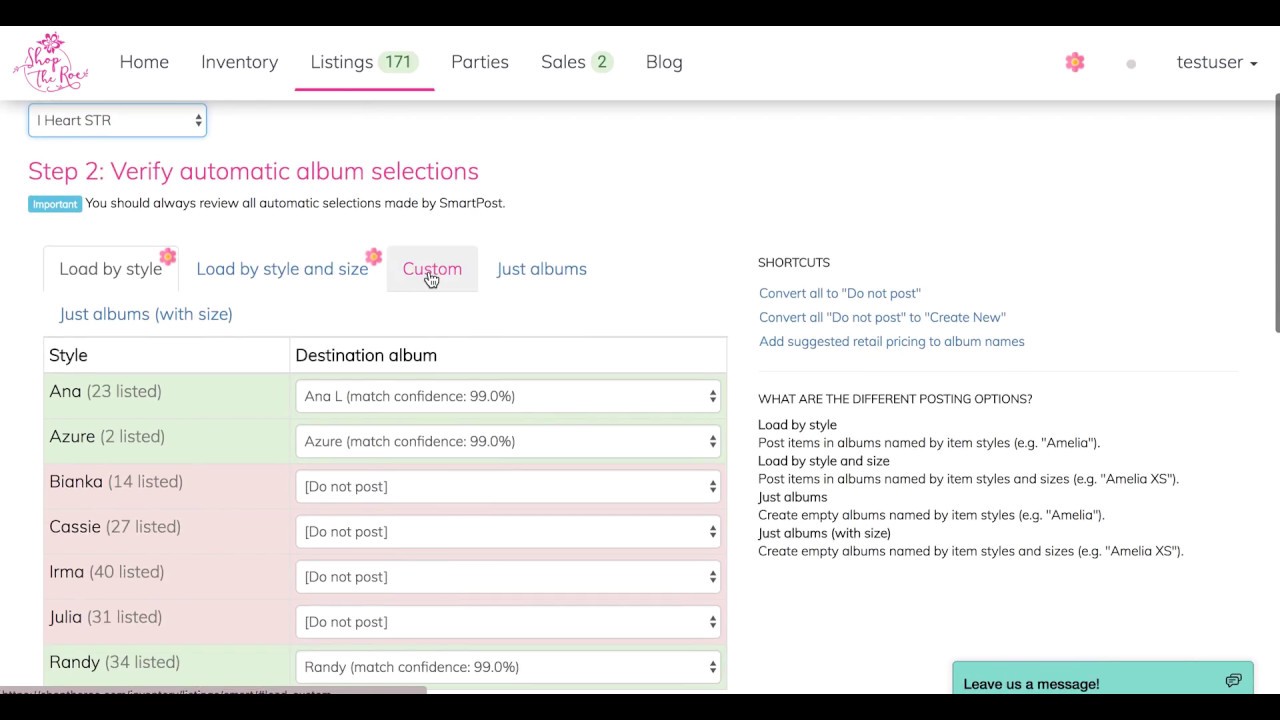
Task: Click flower badge on Load by style tab
Action: (x=168, y=257)
